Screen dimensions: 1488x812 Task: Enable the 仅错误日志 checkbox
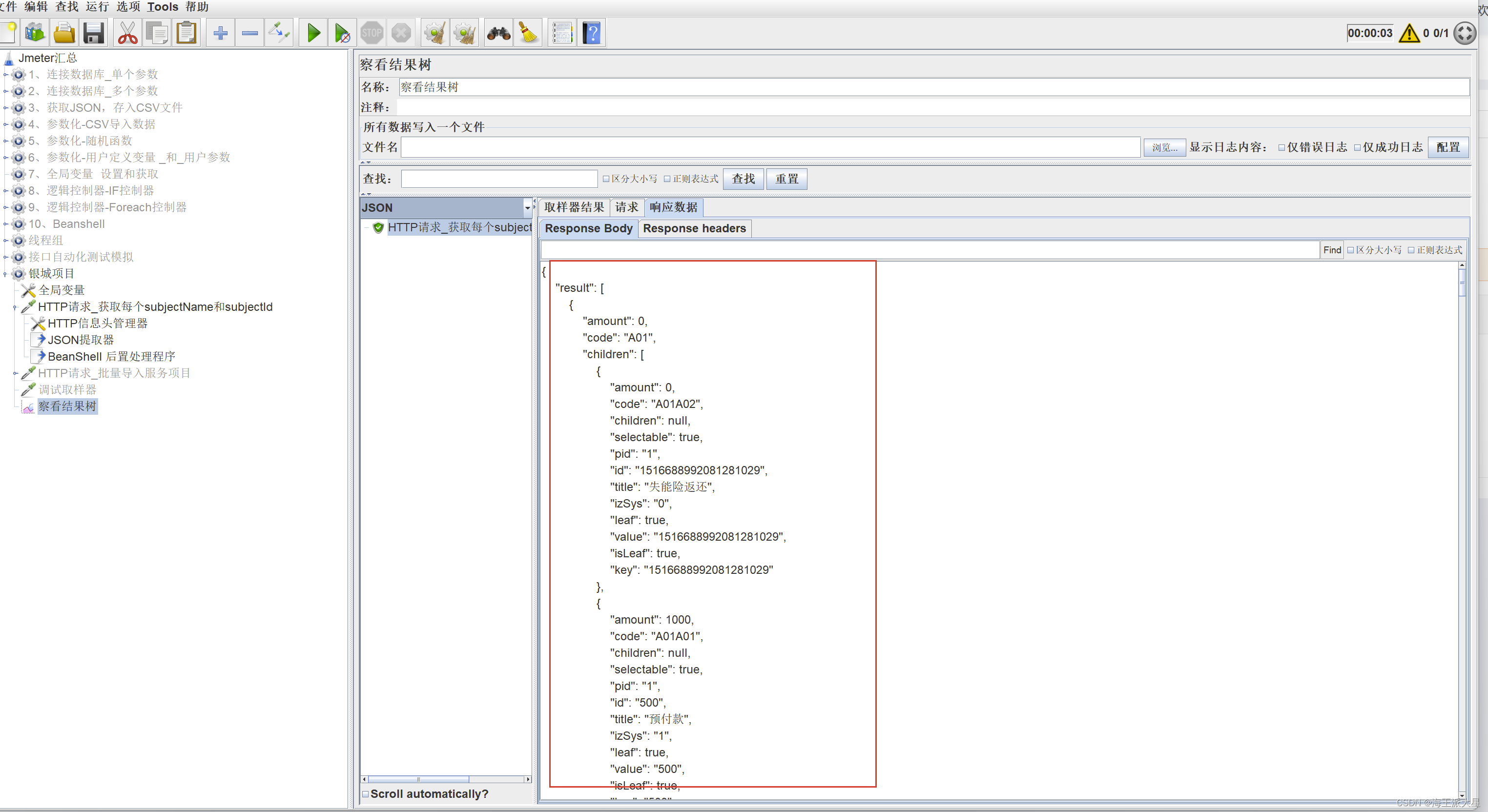click(1281, 147)
